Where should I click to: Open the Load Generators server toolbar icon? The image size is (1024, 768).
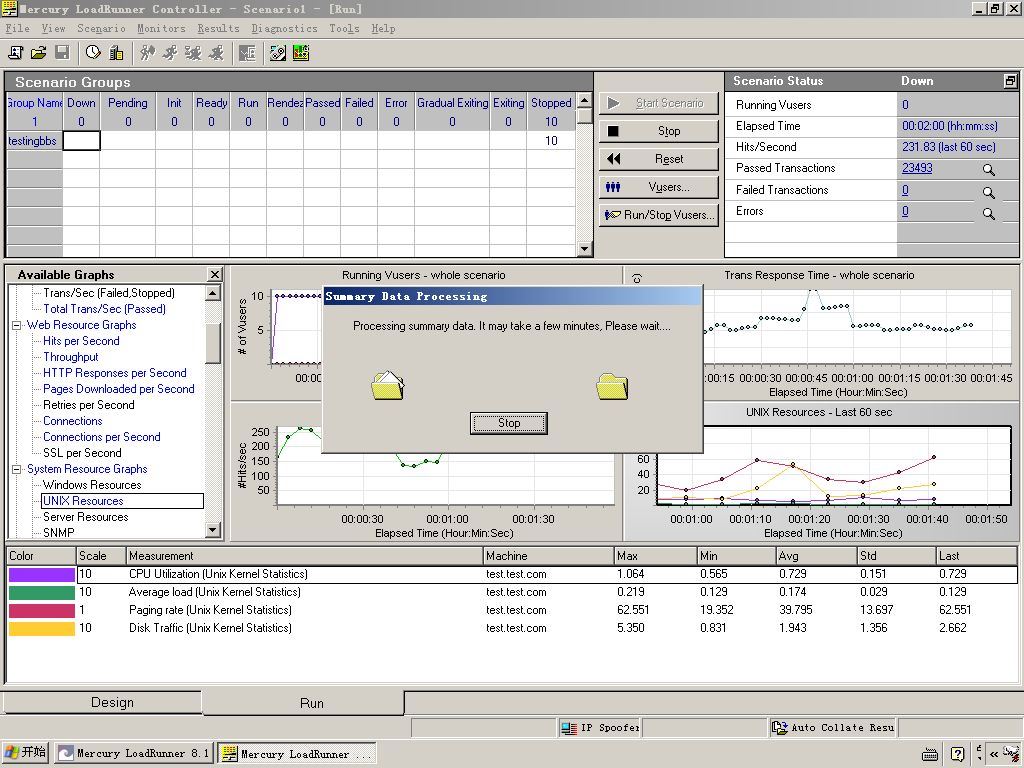[x=116, y=53]
